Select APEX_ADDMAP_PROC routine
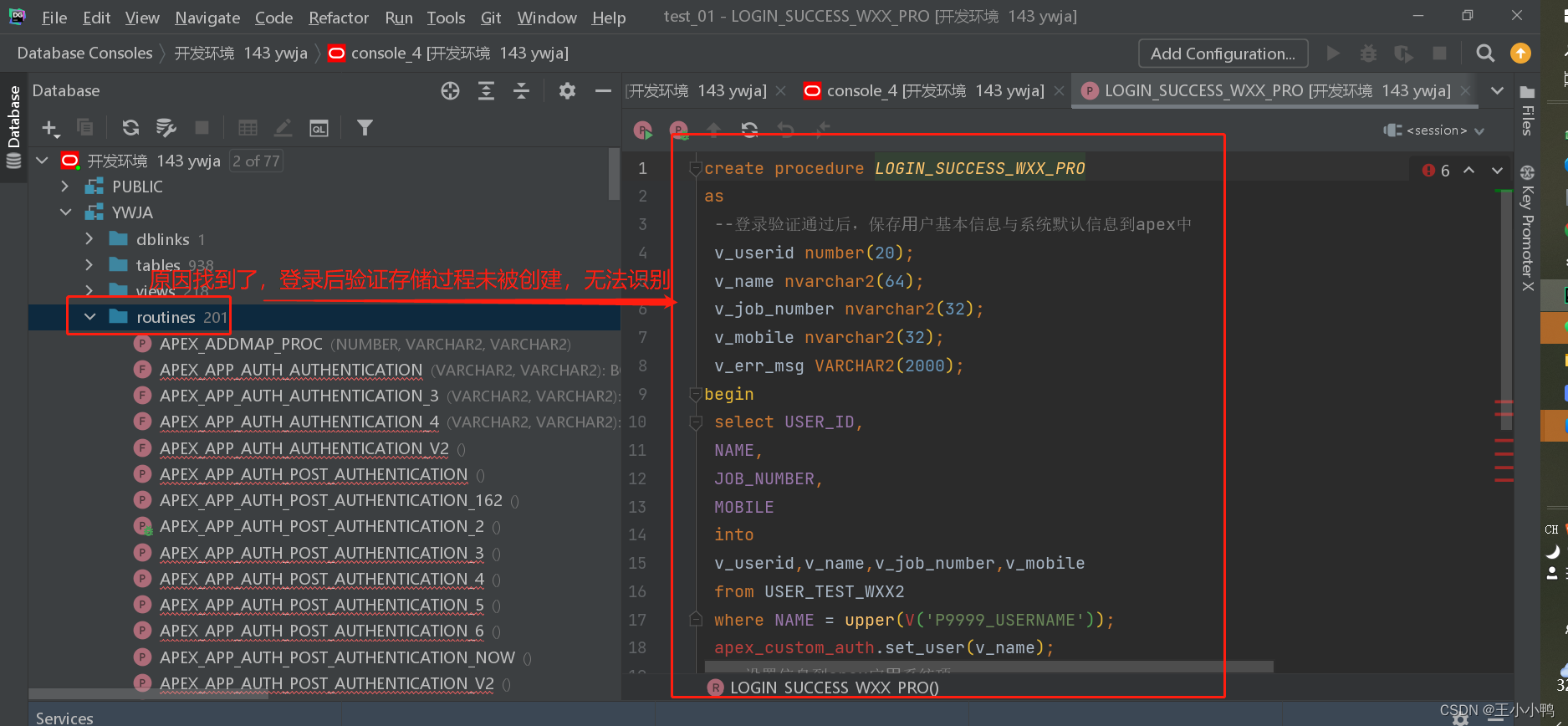 pos(241,344)
